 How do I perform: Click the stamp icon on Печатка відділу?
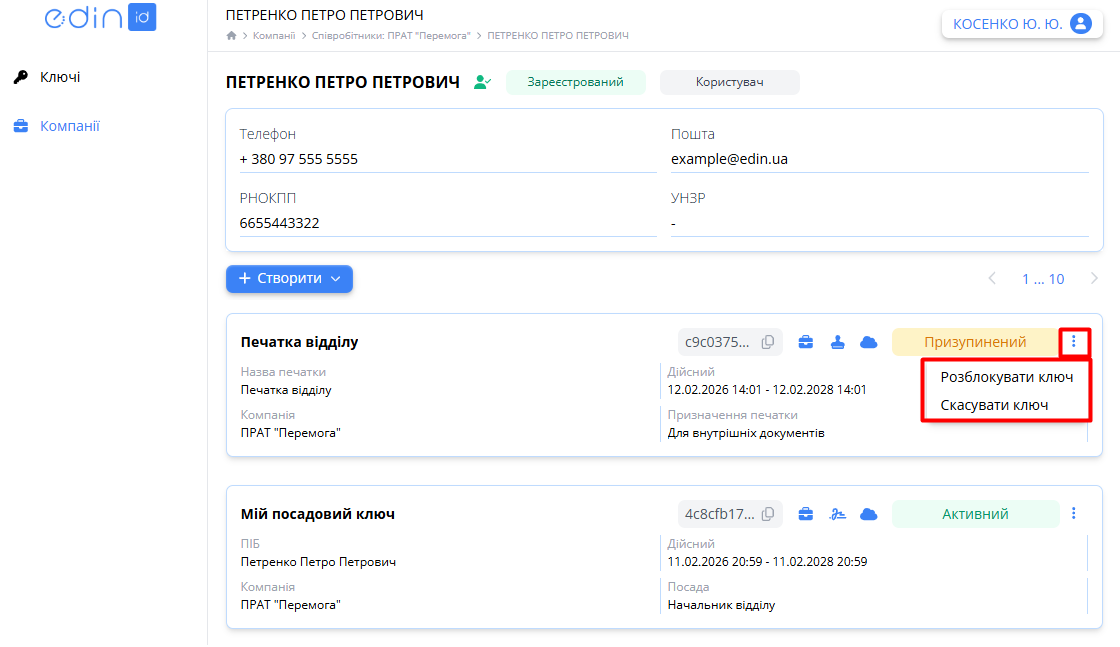(x=838, y=342)
